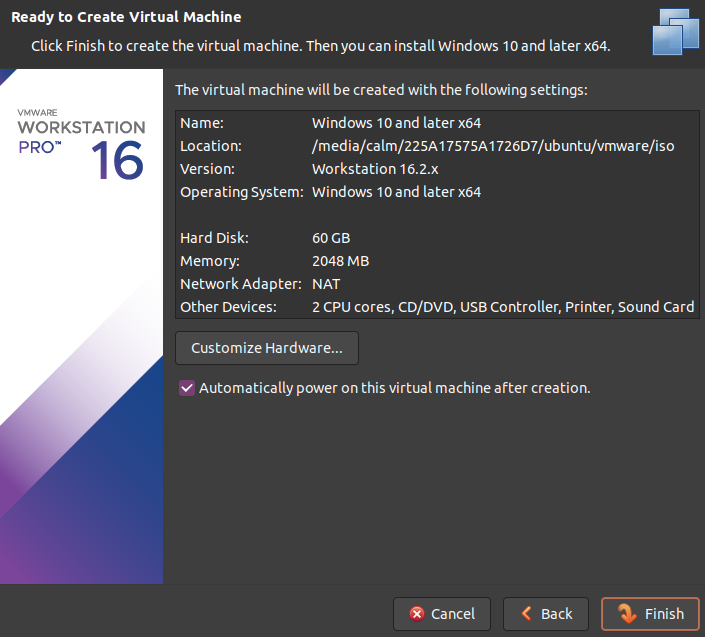Click the Location: label

click(x=210, y=146)
